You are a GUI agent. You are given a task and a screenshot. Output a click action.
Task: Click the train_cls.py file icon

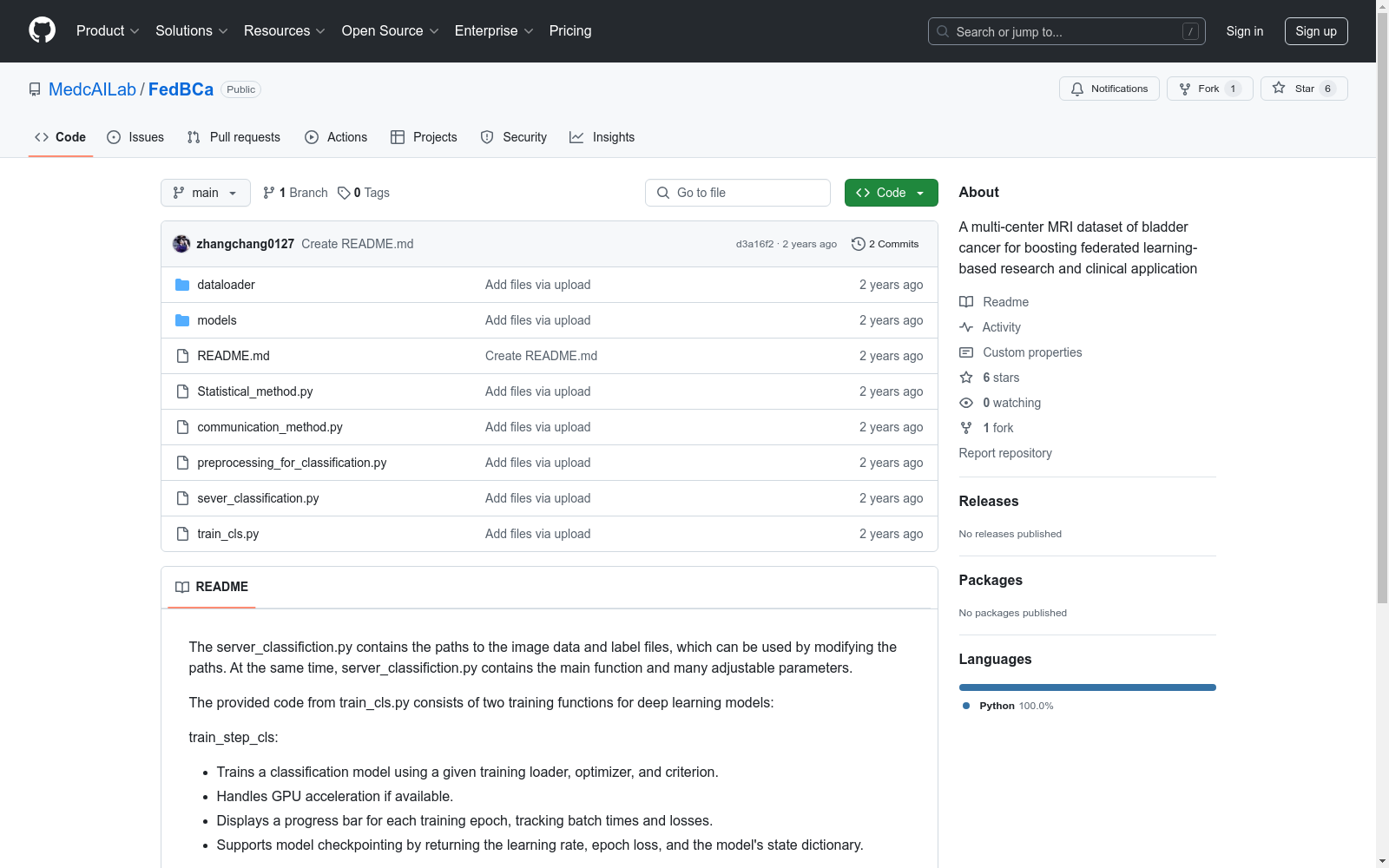182,534
